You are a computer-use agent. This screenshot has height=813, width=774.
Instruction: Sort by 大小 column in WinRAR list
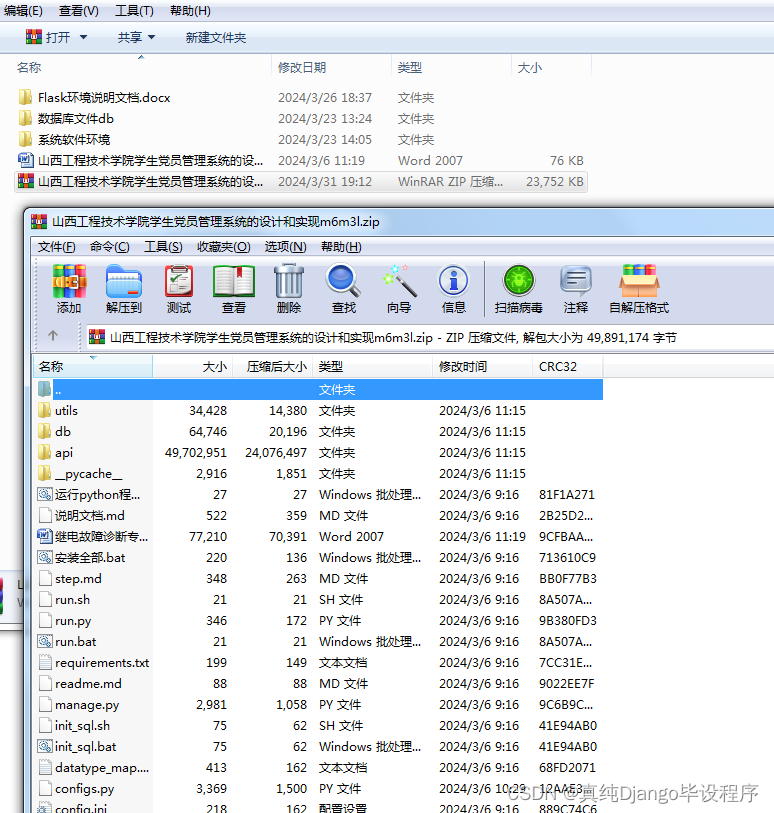[193, 367]
